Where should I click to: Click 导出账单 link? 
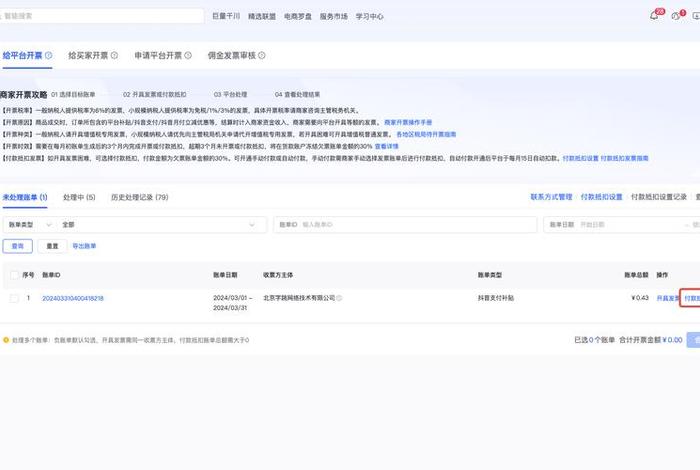click(84, 246)
